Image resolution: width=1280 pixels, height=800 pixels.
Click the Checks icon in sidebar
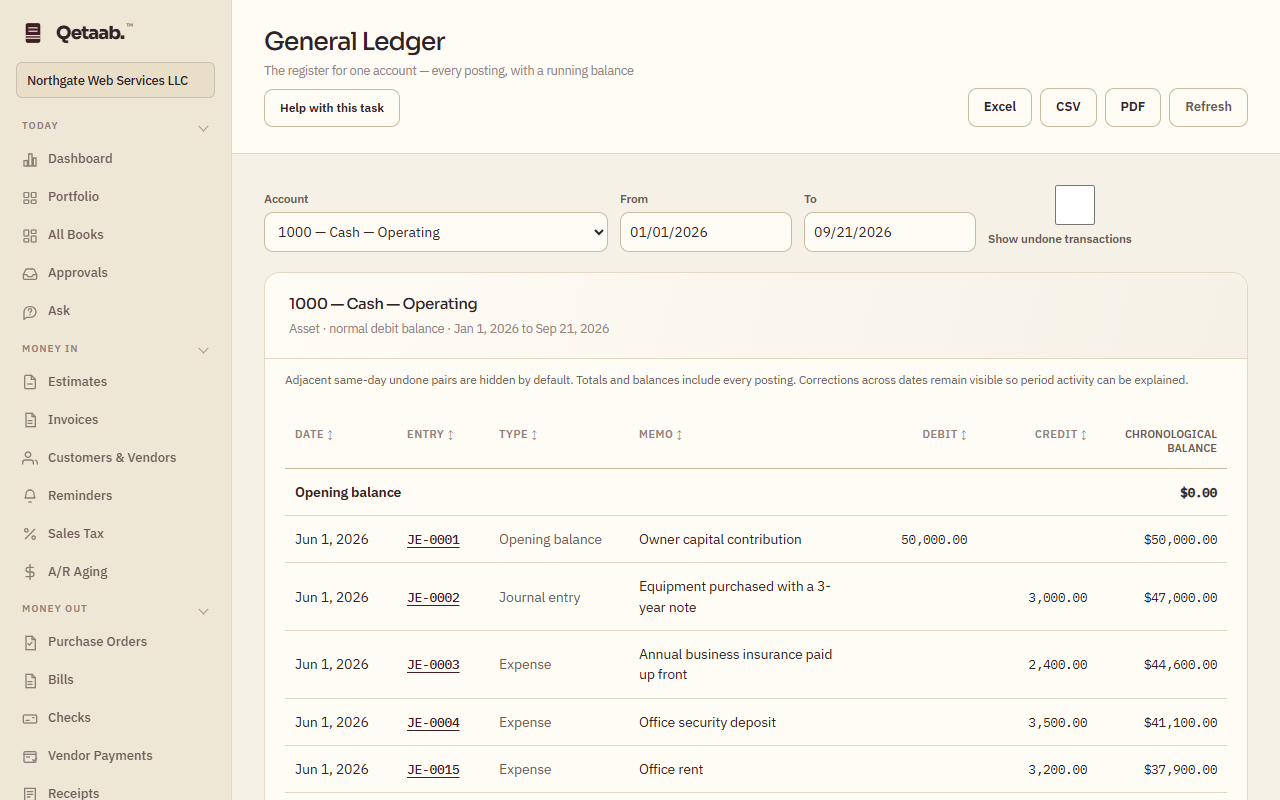pyautogui.click(x=30, y=718)
